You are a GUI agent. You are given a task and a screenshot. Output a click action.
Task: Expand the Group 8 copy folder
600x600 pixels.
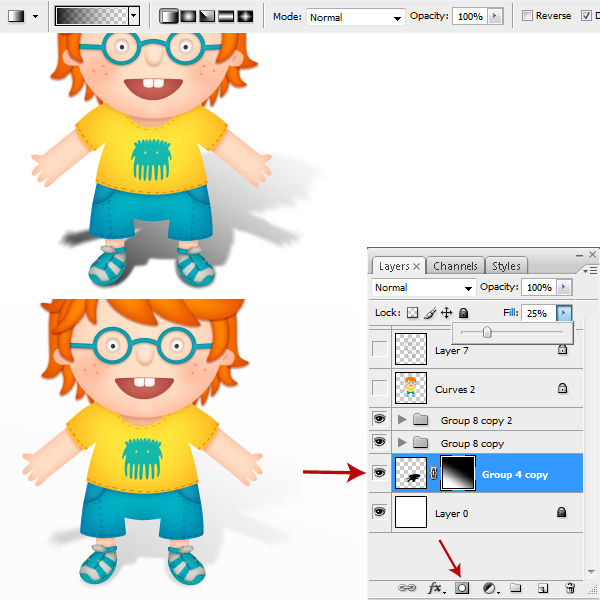[402, 442]
